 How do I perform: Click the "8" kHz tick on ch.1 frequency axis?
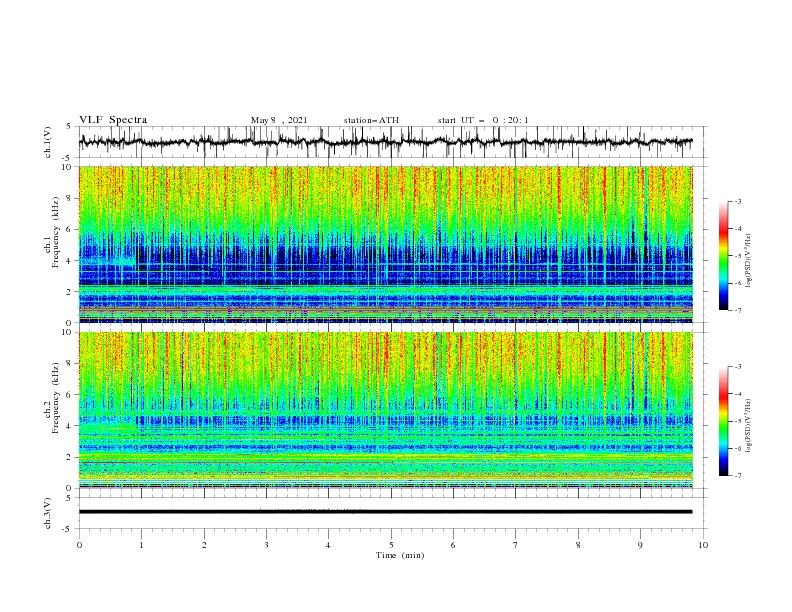click(x=70, y=198)
